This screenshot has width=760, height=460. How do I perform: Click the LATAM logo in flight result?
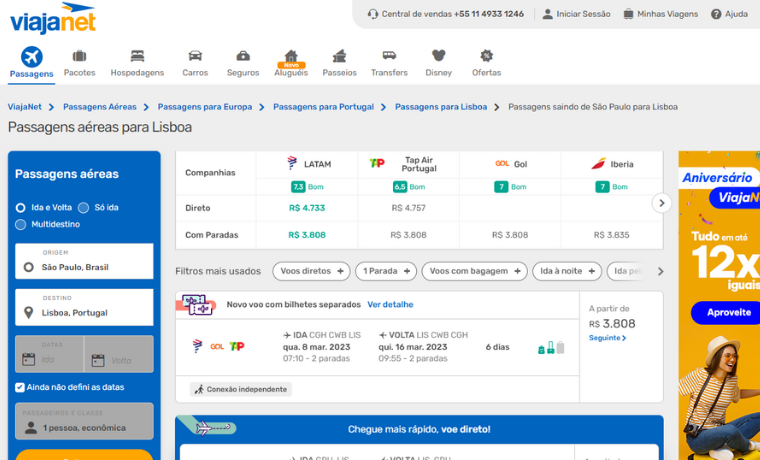[197, 346]
